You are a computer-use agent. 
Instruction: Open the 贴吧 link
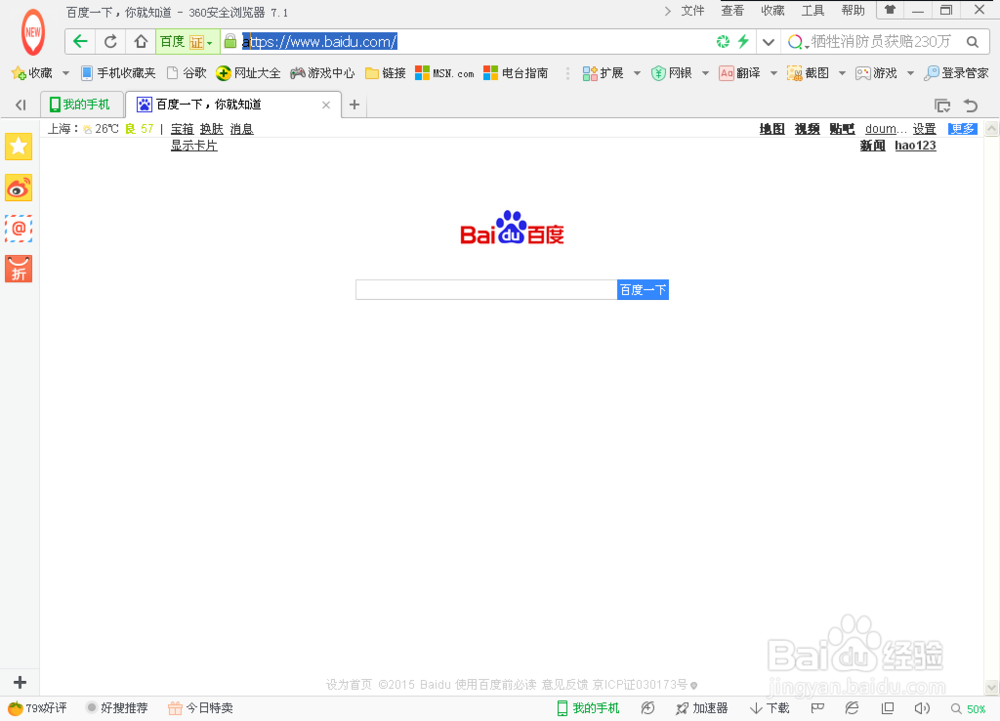pos(842,129)
